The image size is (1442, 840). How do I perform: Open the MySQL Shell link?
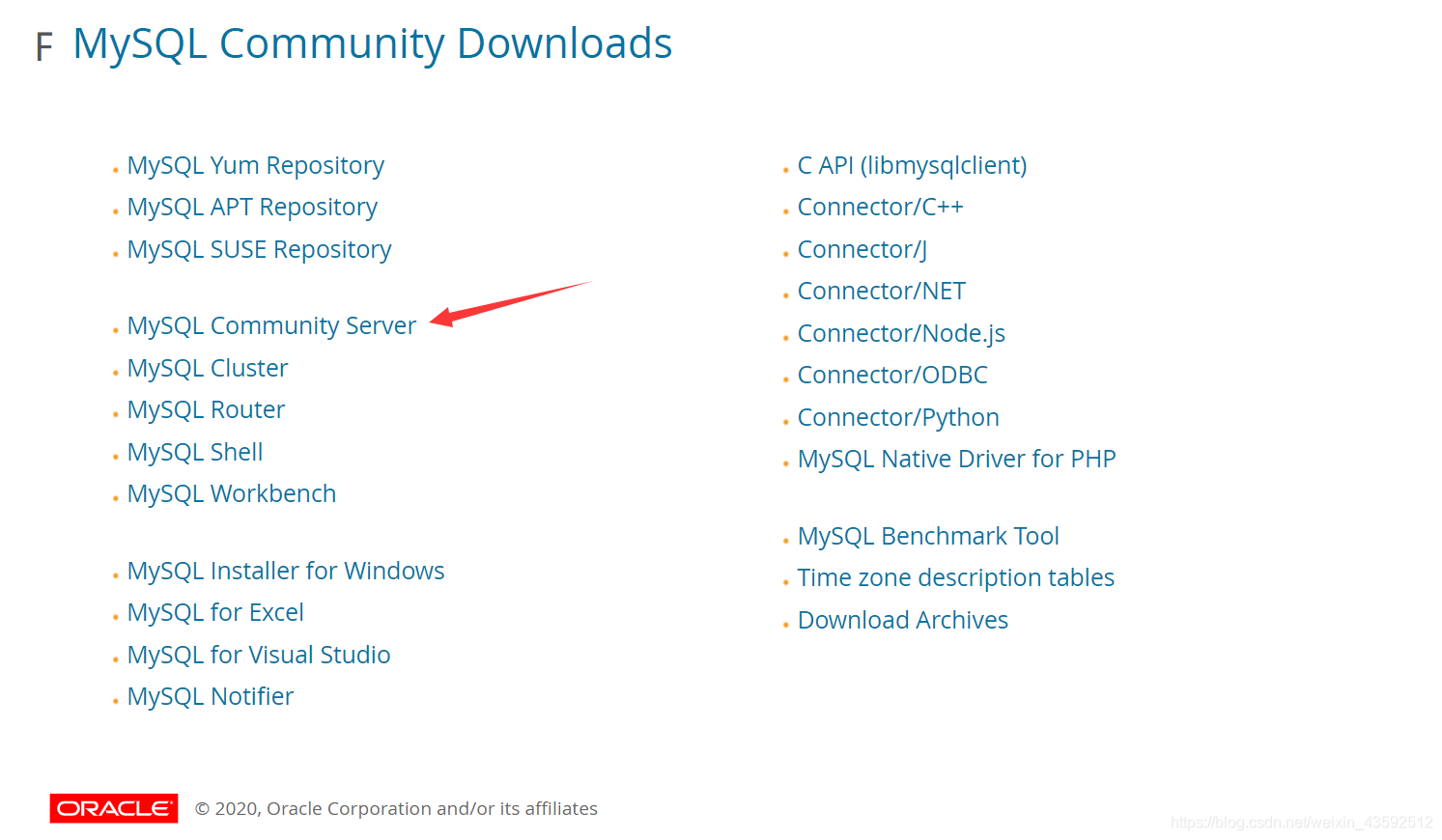[195, 453]
